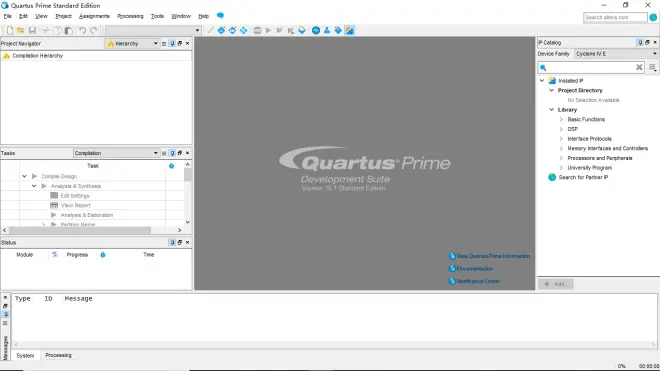Open the Assignments menu
Screen dimensions: 660x371
tap(94, 16)
